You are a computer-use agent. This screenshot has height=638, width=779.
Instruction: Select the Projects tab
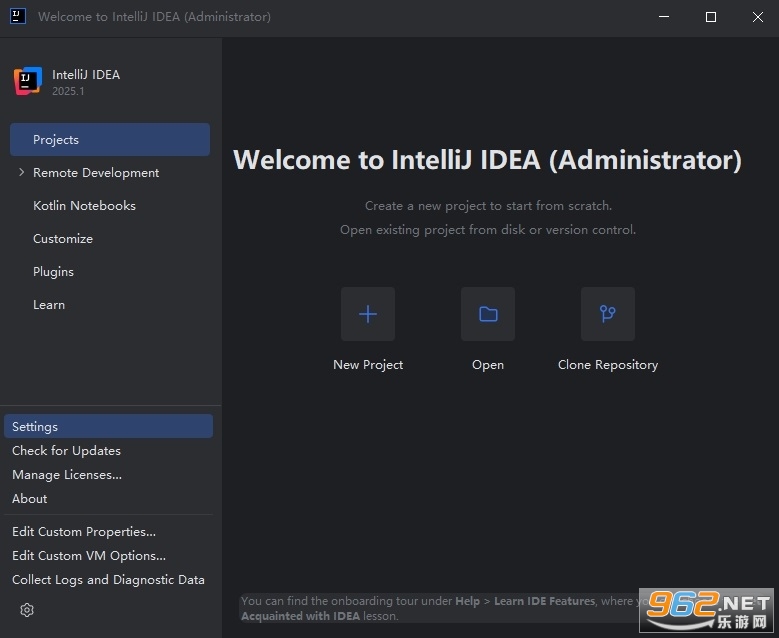coord(110,140)
